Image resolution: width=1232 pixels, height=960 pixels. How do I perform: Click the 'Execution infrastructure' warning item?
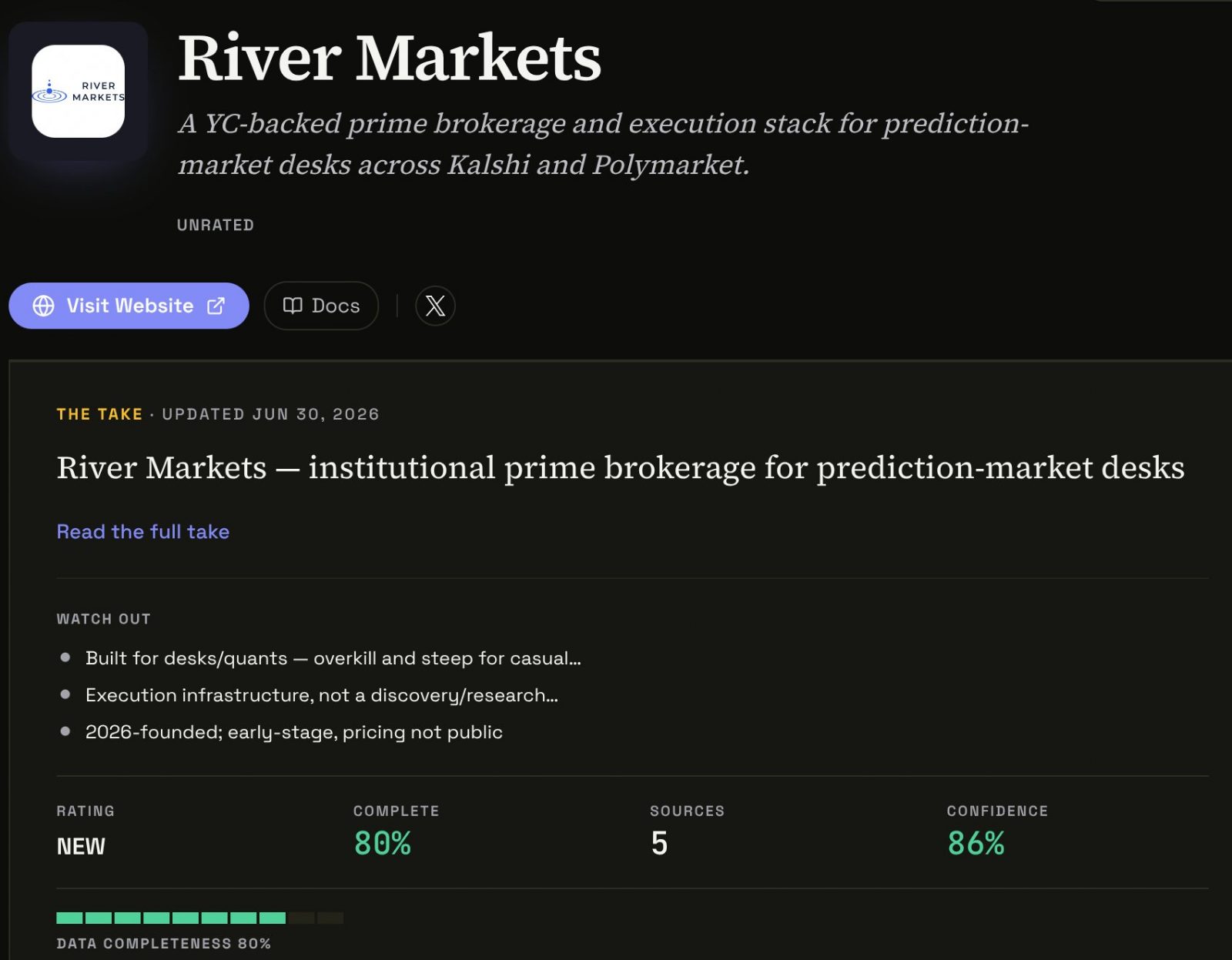coord(322,695)
